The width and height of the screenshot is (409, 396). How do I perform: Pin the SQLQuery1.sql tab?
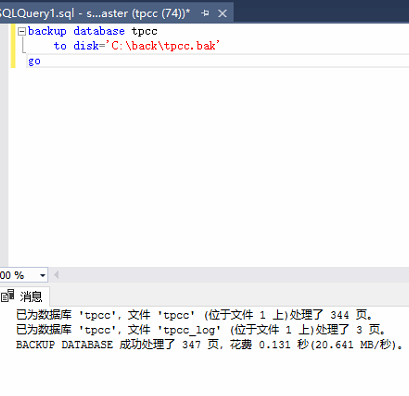(x=205, y=13)
